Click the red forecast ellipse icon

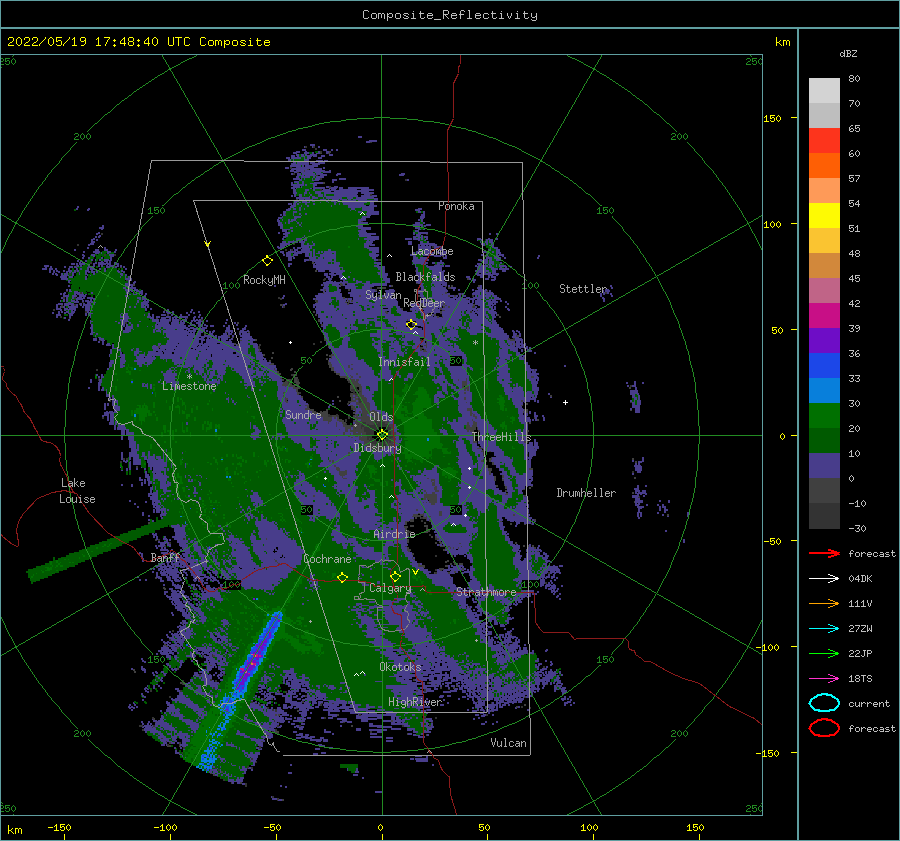pos(824,728)
